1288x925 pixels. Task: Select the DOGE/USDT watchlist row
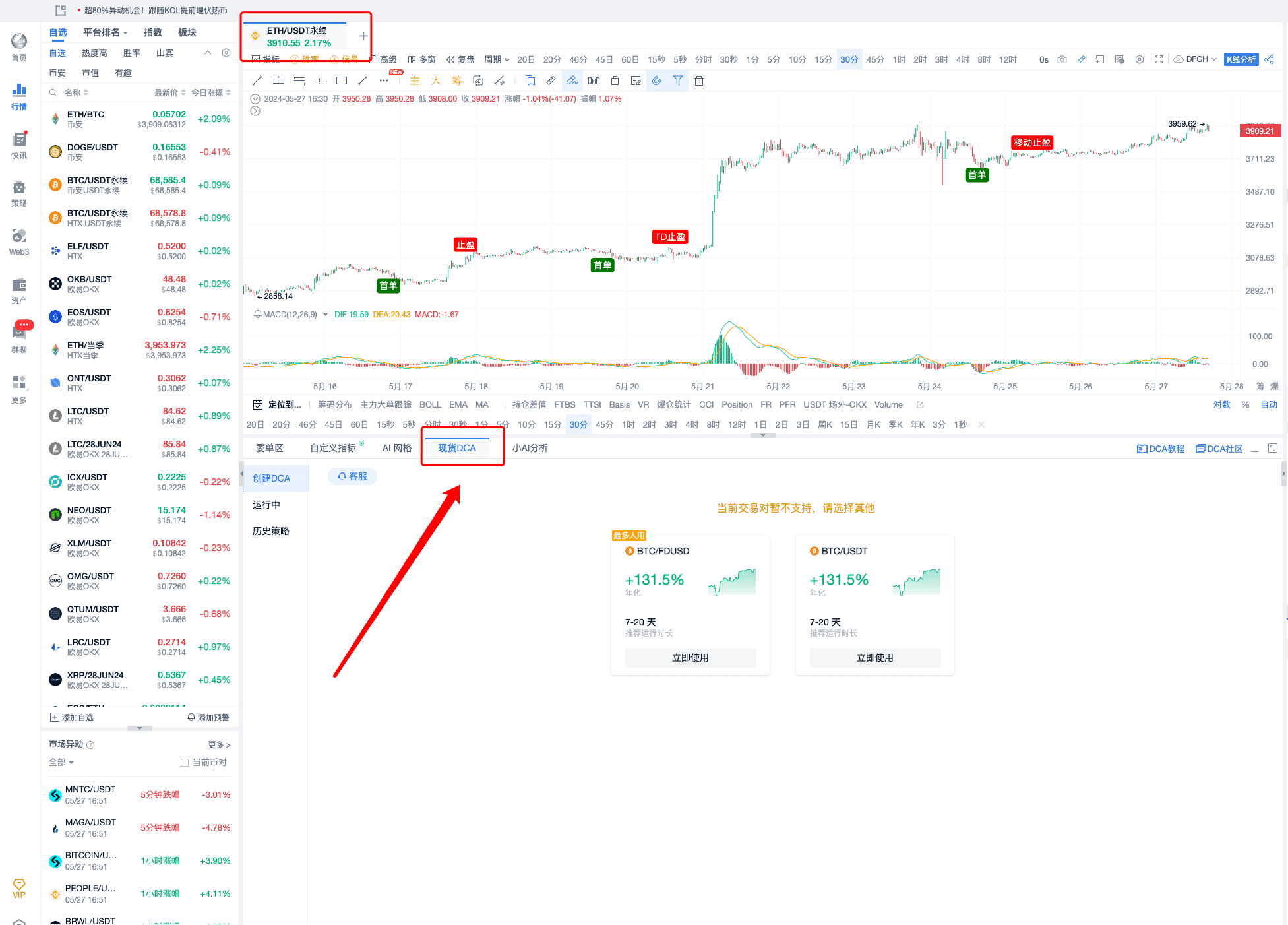click(x=140, y=152)
